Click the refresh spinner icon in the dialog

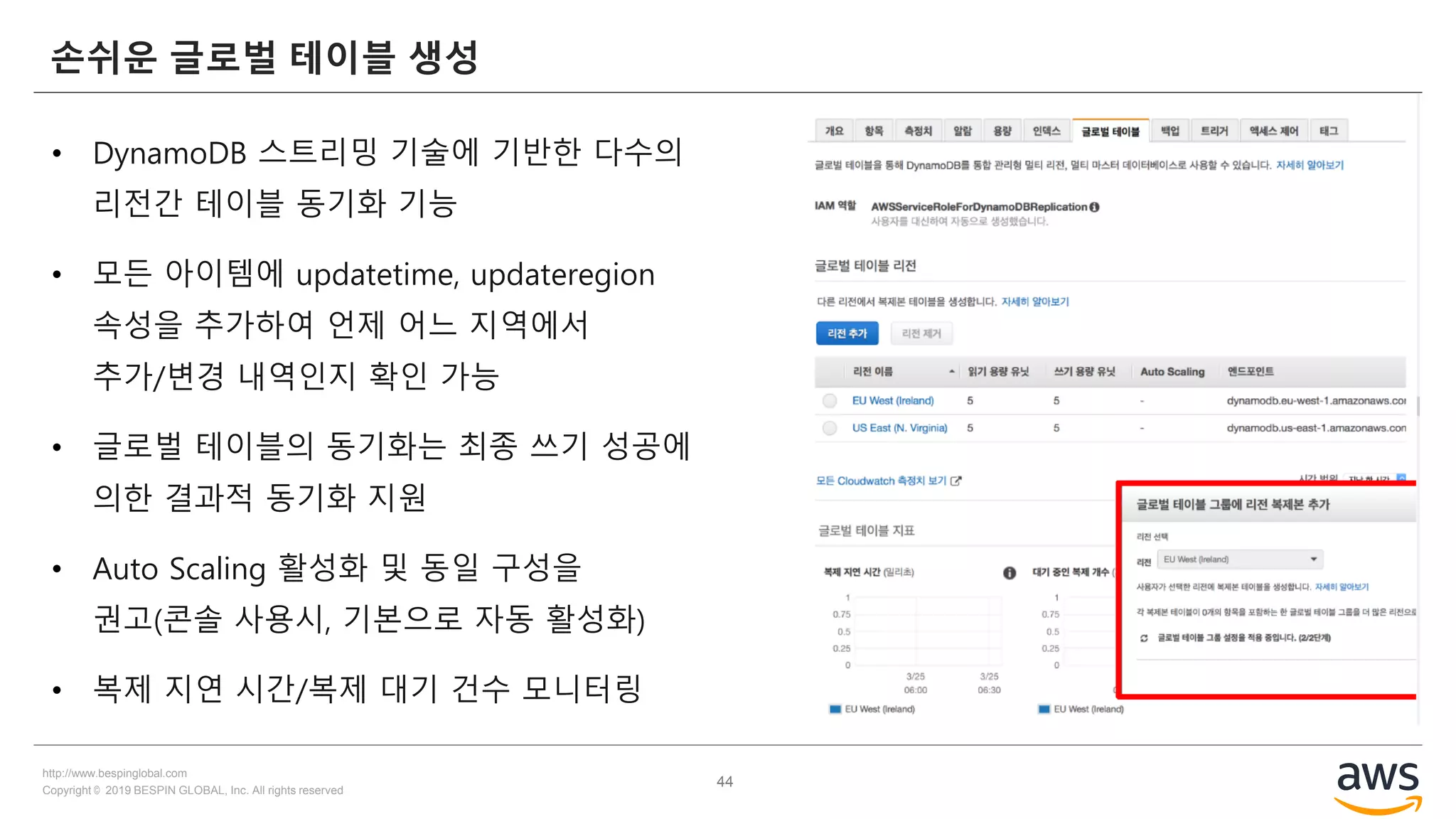click(x=1144, y=638)
